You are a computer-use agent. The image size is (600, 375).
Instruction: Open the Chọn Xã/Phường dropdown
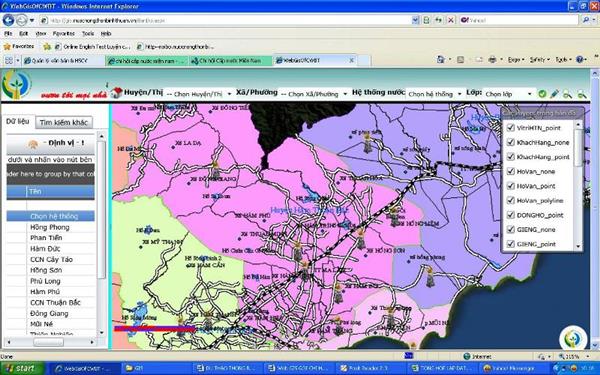313,94
